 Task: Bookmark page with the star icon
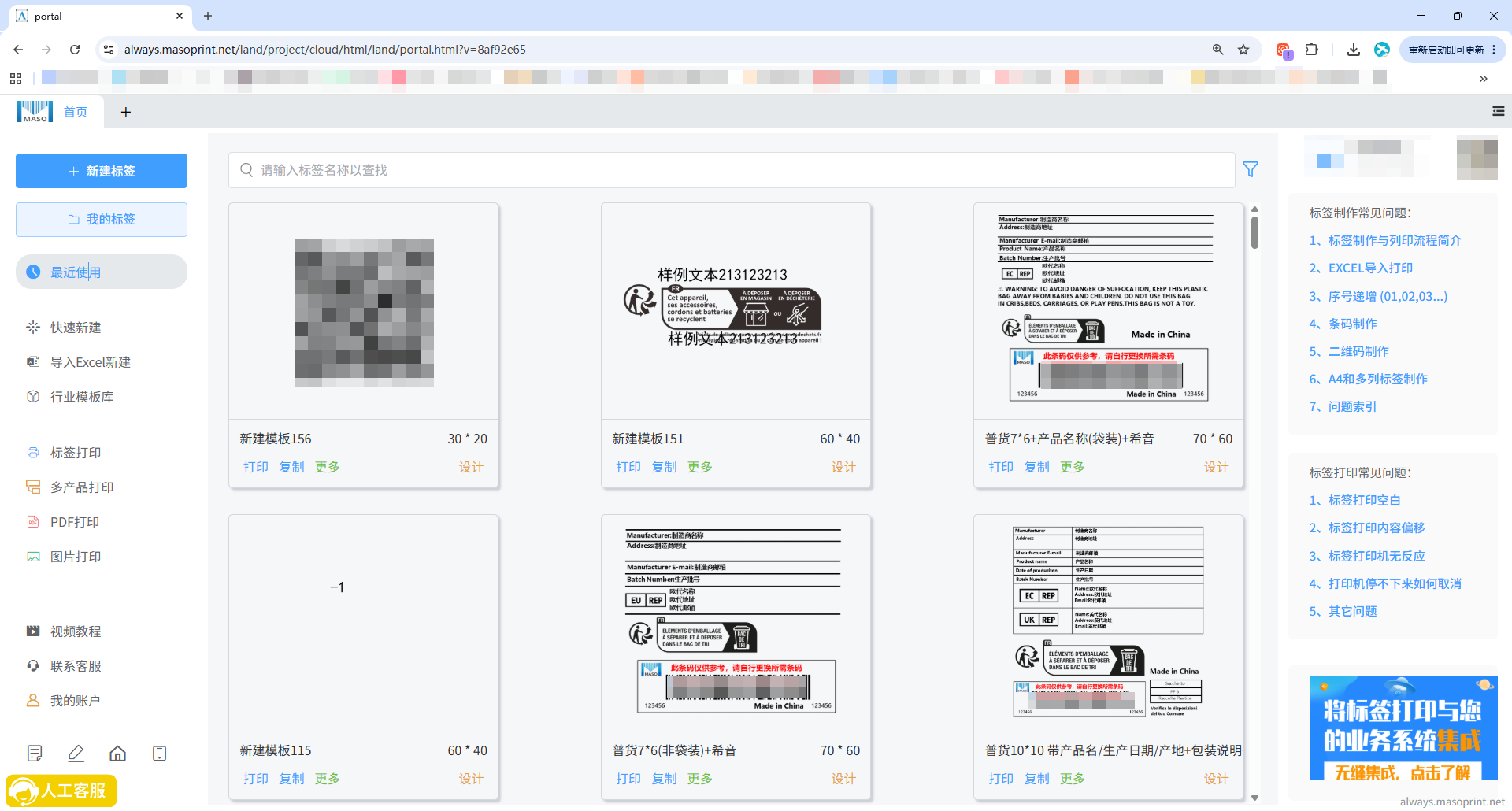[x=1243, y=49]
